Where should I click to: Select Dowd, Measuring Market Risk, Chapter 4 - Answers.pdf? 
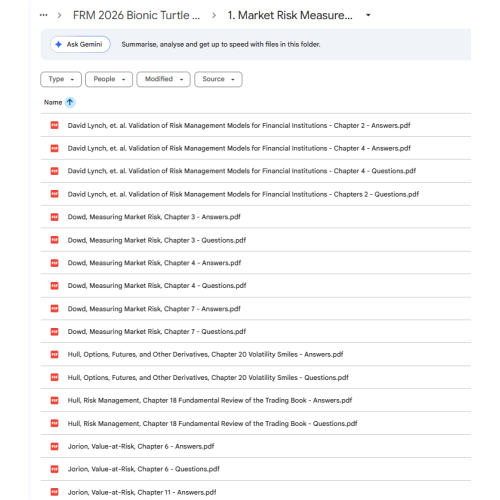(154, 263)
